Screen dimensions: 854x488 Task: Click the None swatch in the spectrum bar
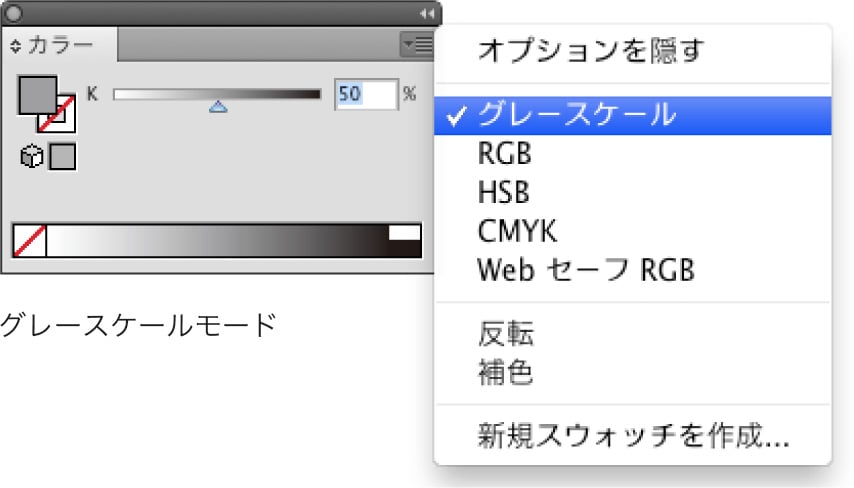coord(29,241)
